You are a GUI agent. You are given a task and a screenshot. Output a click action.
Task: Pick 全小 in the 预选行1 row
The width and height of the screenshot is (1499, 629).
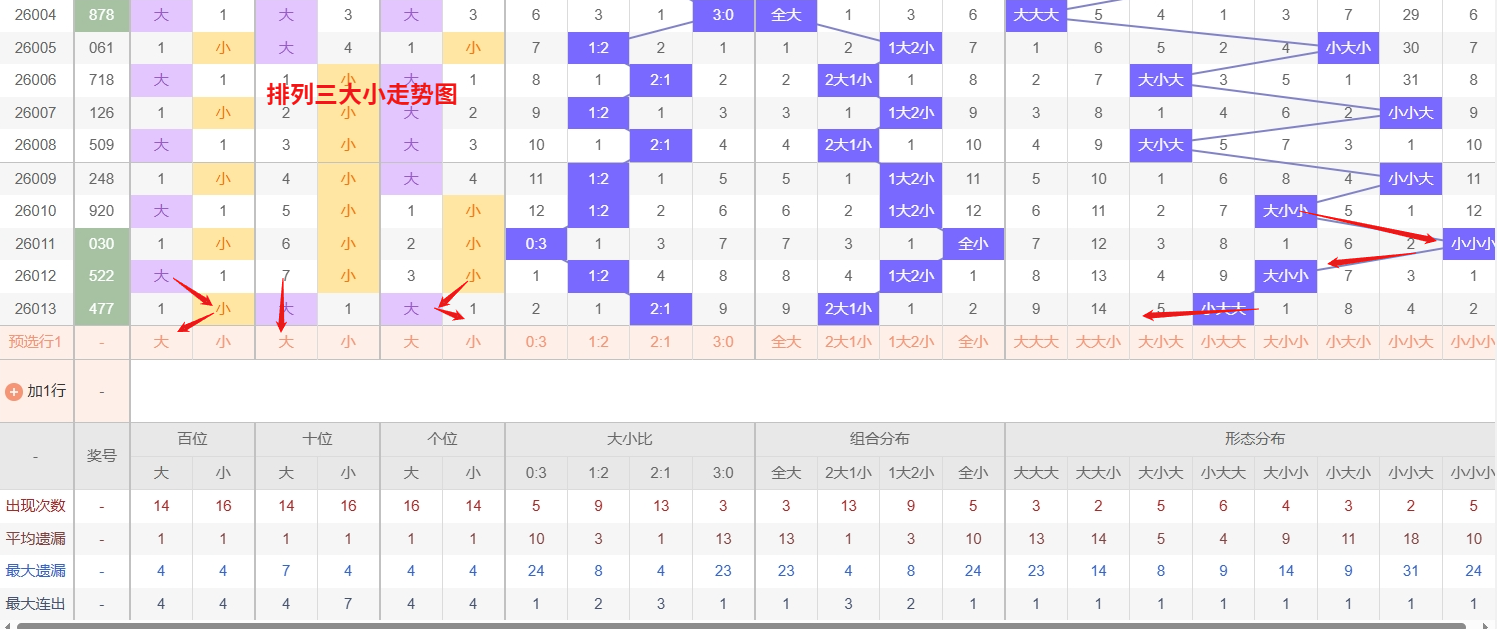click(973, 342)
